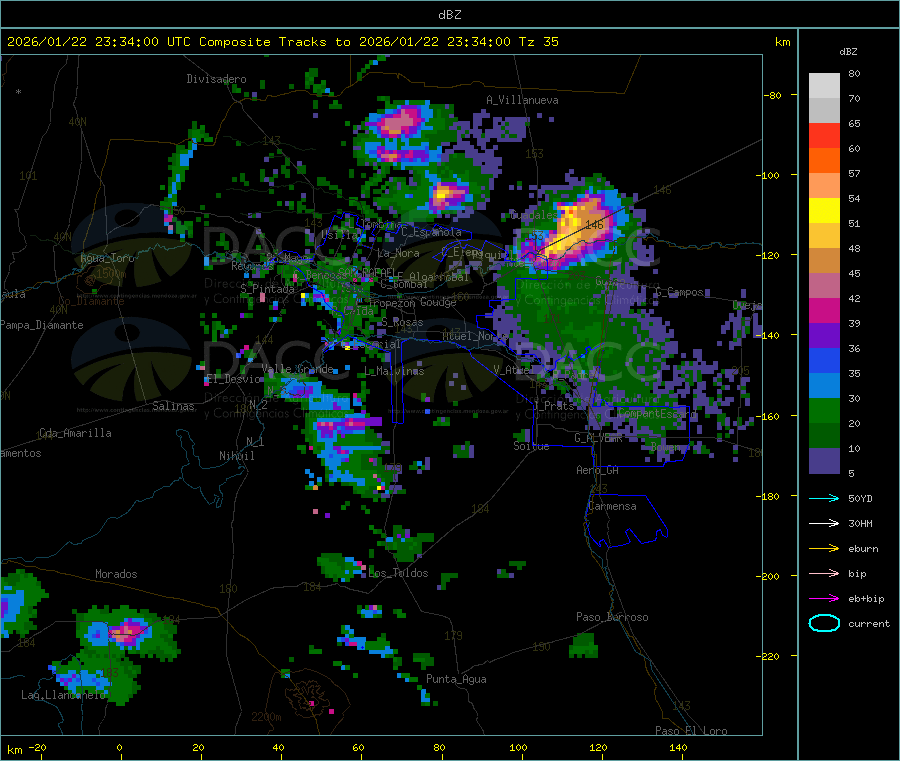Click the pink bip arrow in legend

(824, 573)
